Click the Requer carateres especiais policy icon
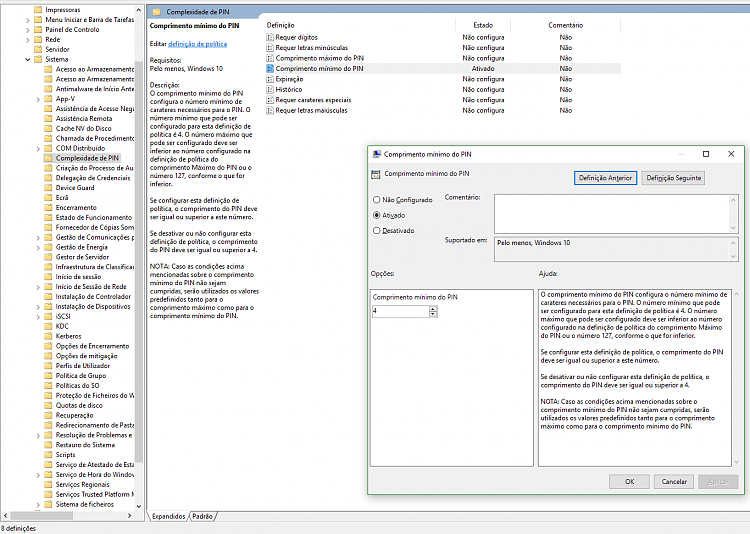This screenshot has width=750, height=534. 270,100
